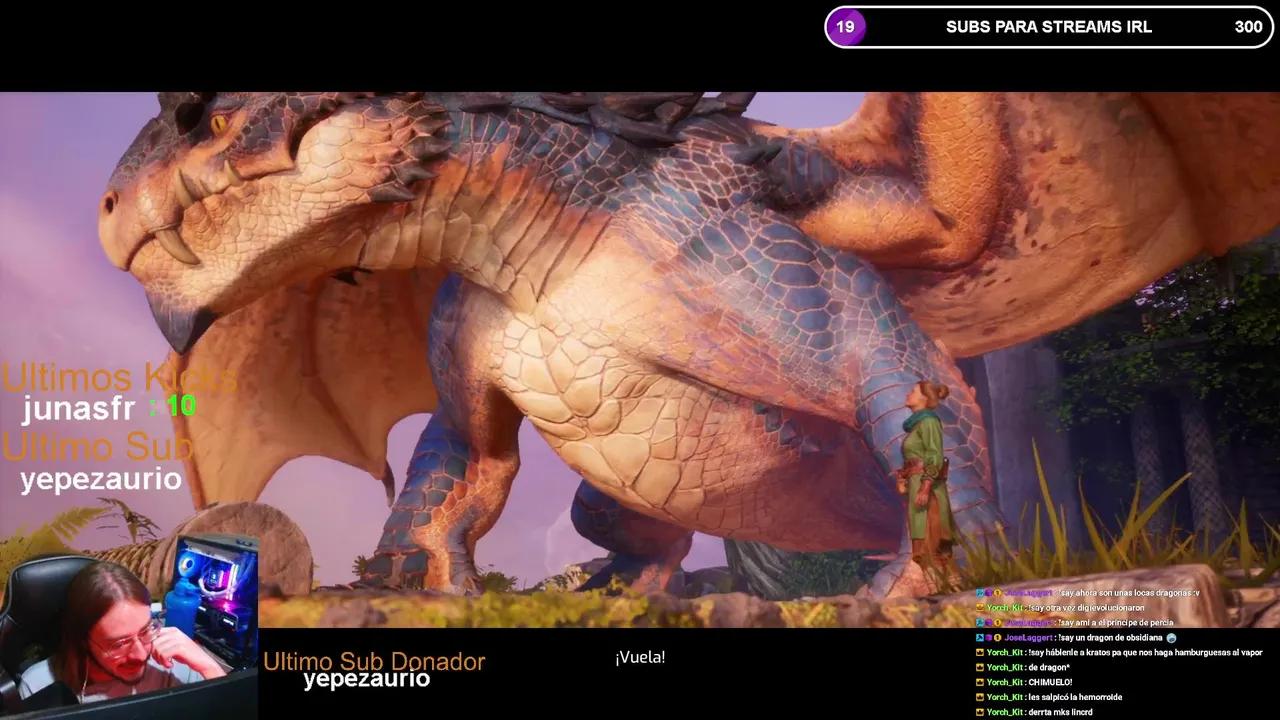Click the gold coin badge beside JoseLaggert
The image size is (1280, 720).
point(998,637)
